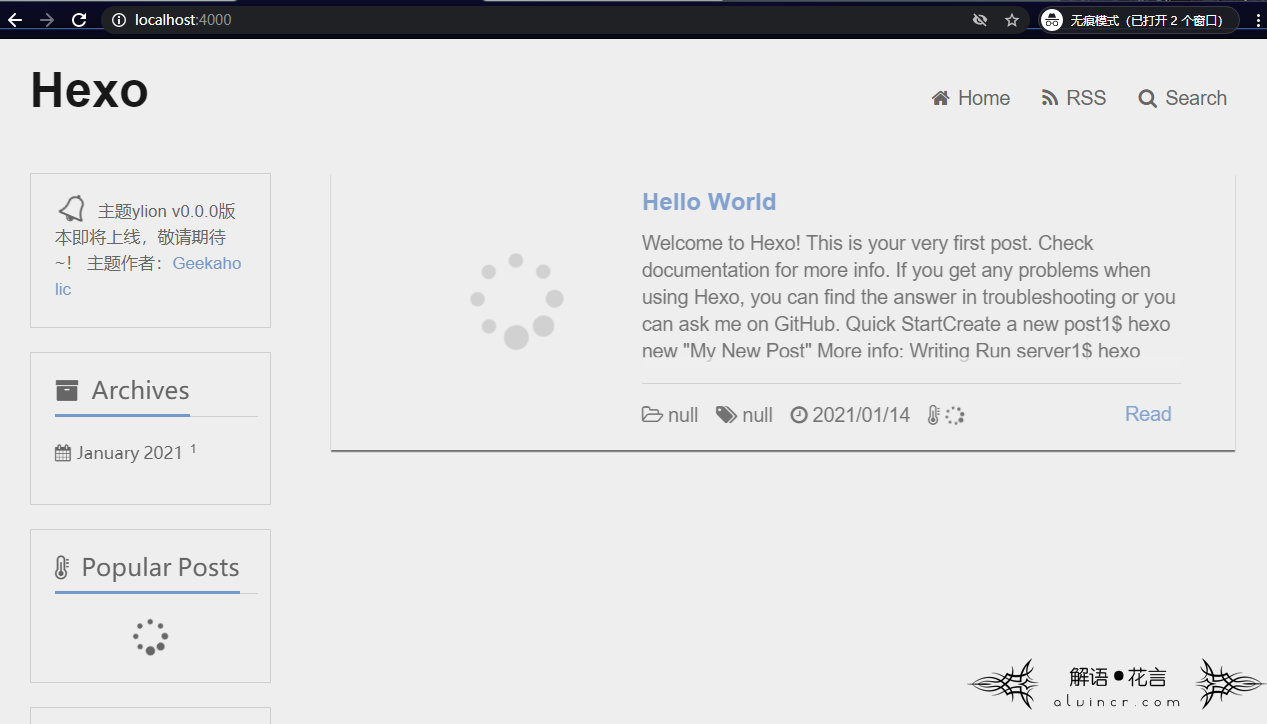Click the bookmark star in the address bar

point(1010,19)
